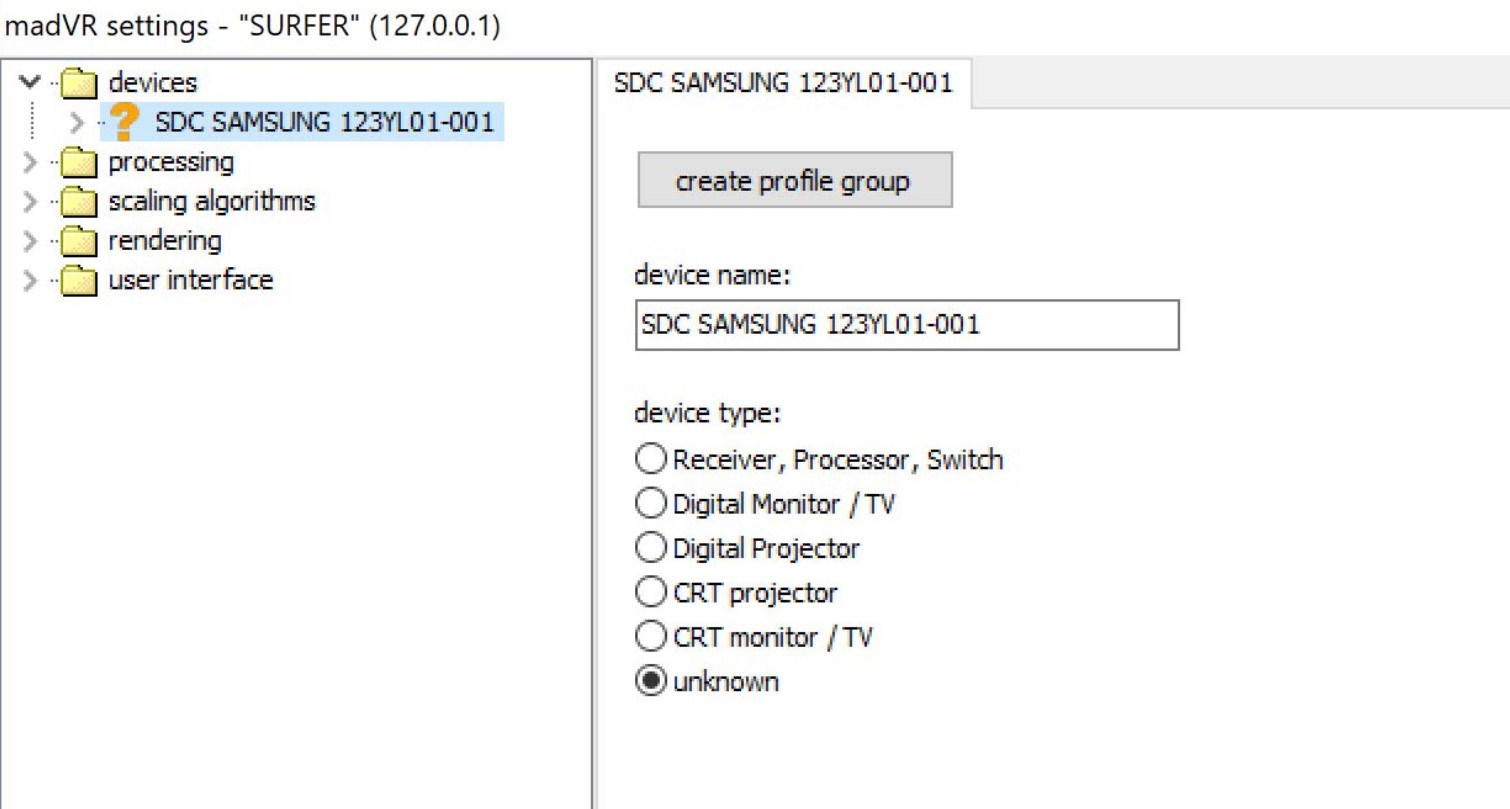This screenshot has width=1510, height=809.
Task: Click the rendering folder icon
Action: (78, 242)
